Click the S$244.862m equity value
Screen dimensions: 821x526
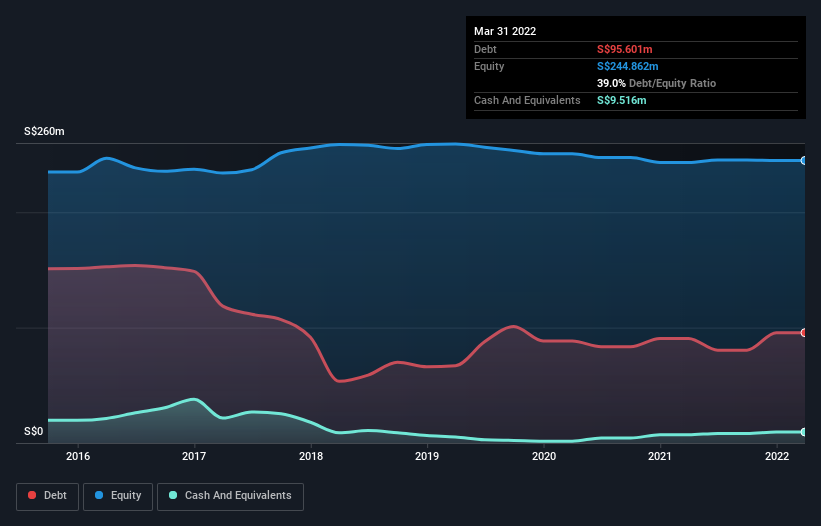(628, 66)
